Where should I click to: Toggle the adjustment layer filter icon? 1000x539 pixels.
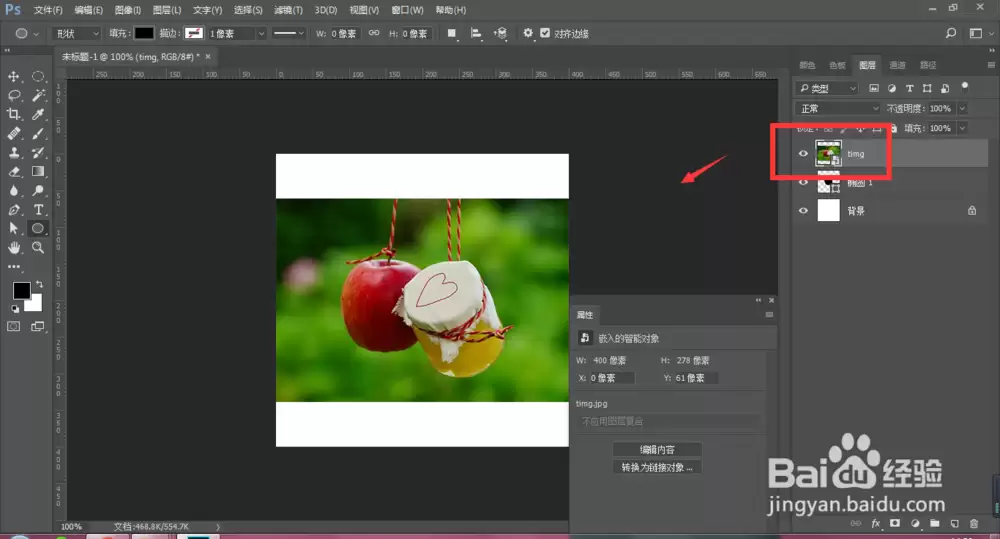(892, 88)
